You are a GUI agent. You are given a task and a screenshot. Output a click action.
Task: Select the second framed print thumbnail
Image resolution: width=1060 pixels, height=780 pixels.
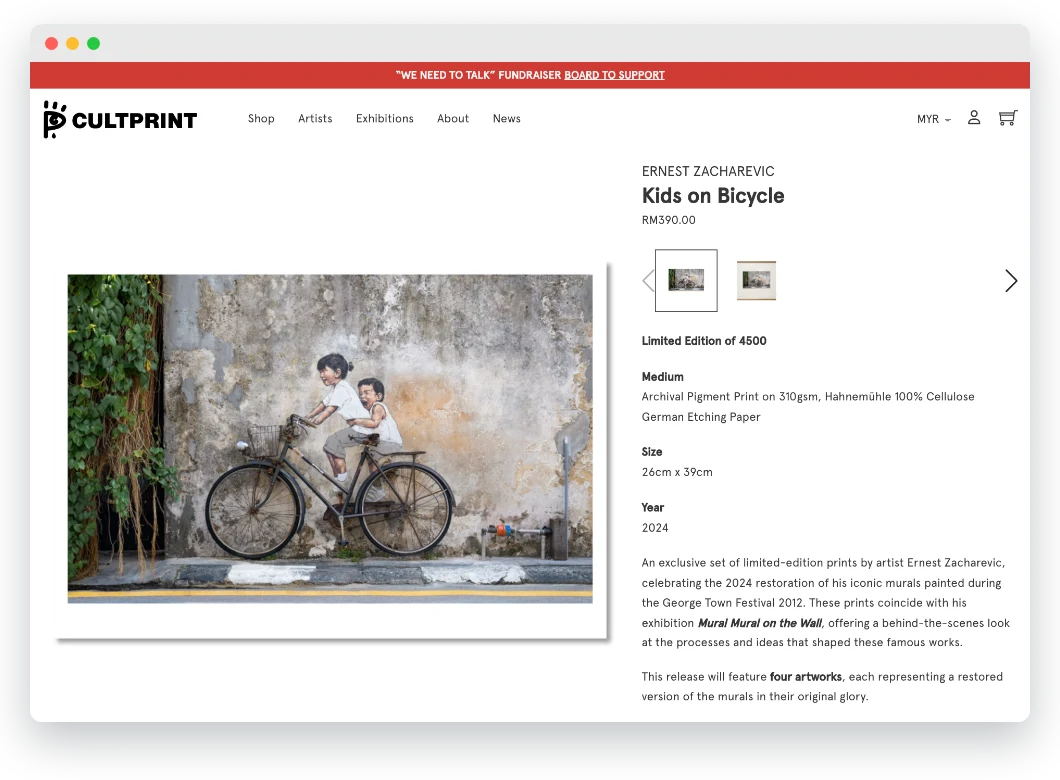click(x=756, y=281)
